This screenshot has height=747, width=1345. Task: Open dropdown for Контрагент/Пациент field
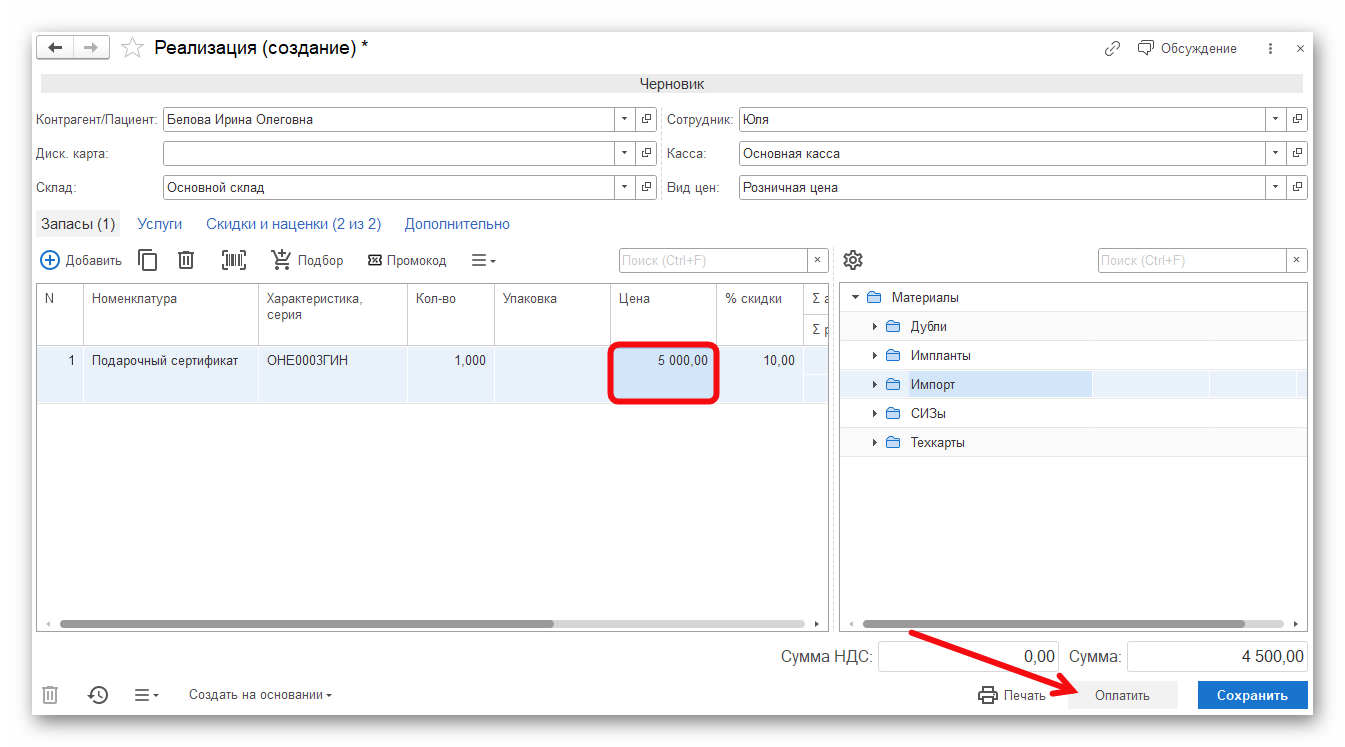pyautogui.click(x=625, y=119)
